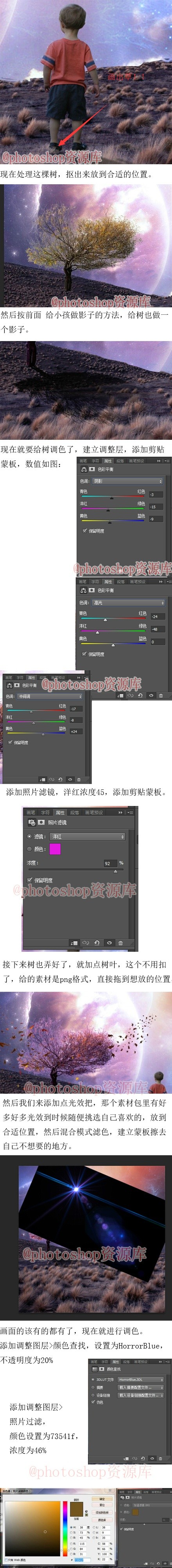Image resolution: width=172 pixels, height=1568 pixels.
Task: Select the 颜色 radio beside the magenta swatch
Action: pos(29,849)
